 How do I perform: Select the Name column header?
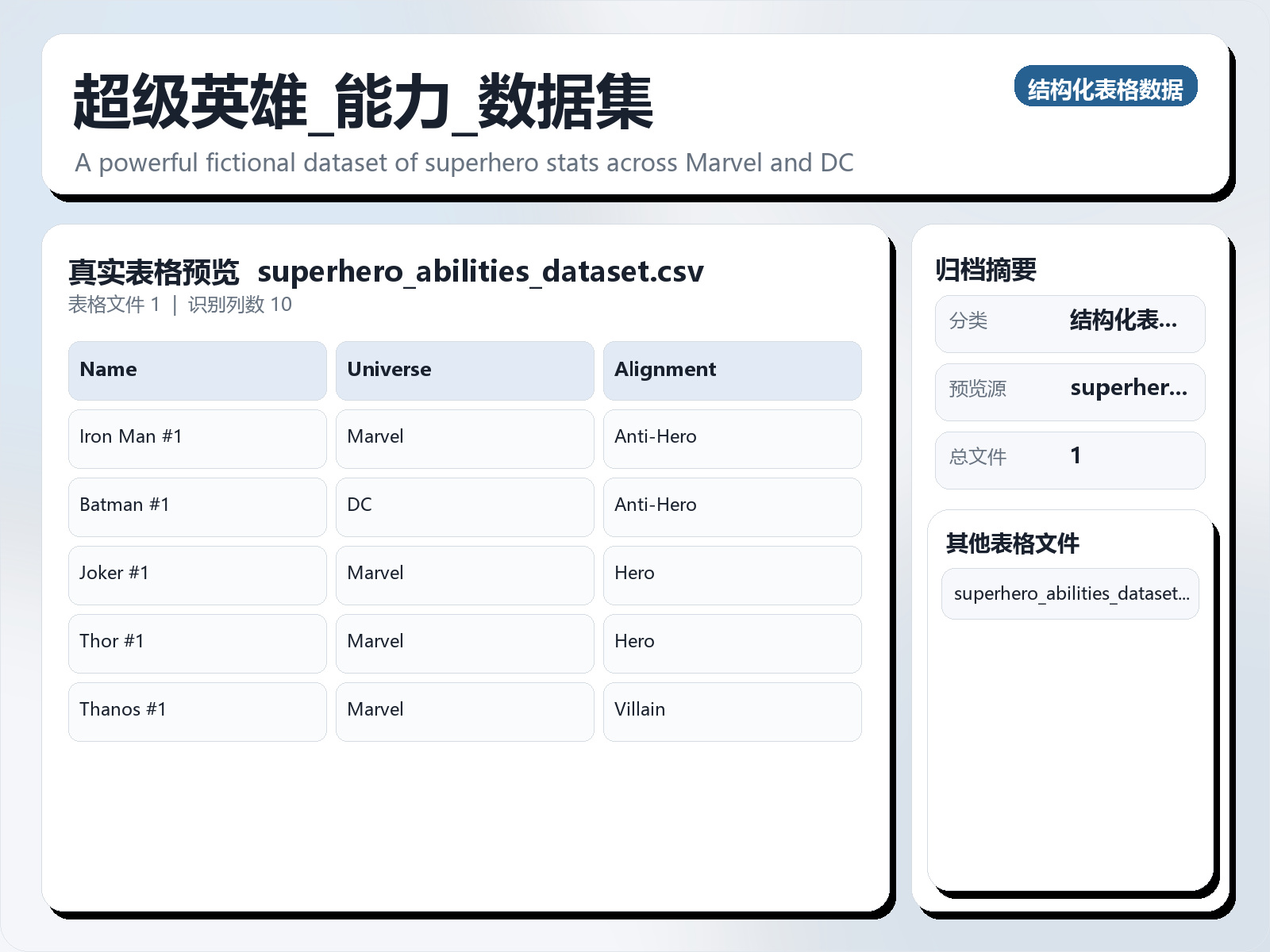click(x=197, y=370)
